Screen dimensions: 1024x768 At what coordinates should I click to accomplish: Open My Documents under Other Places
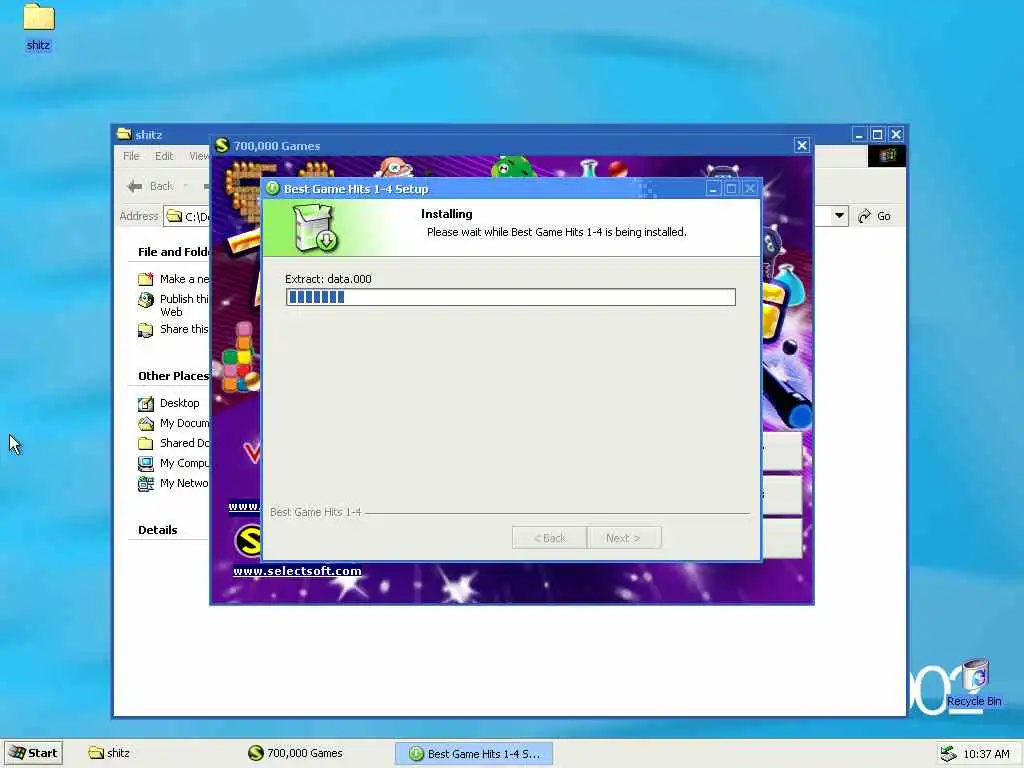coord(184,423)
